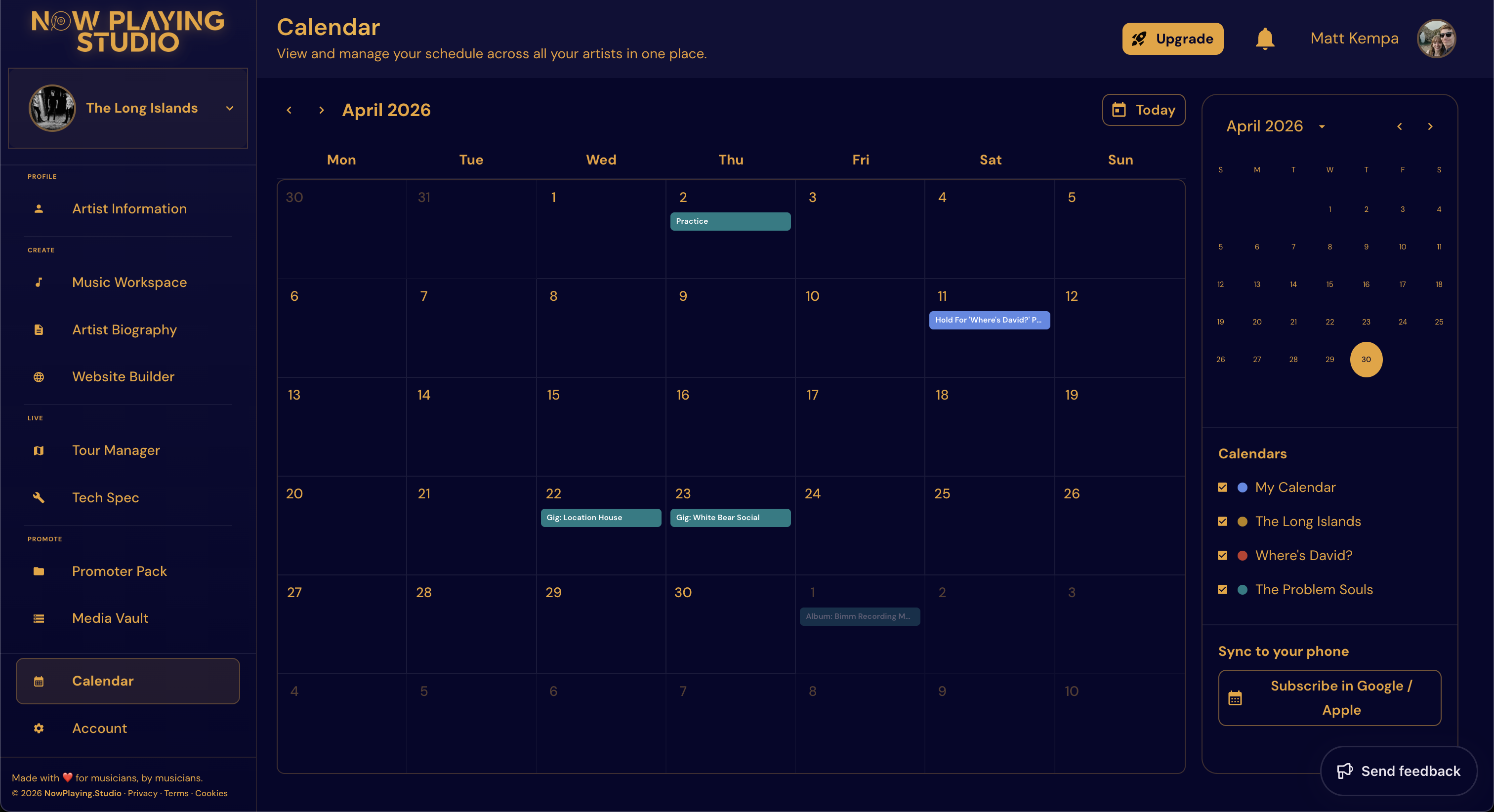Go to previous month in mini calendar
Viewport: 1494px width, 812px height.
coord(1400,126)
